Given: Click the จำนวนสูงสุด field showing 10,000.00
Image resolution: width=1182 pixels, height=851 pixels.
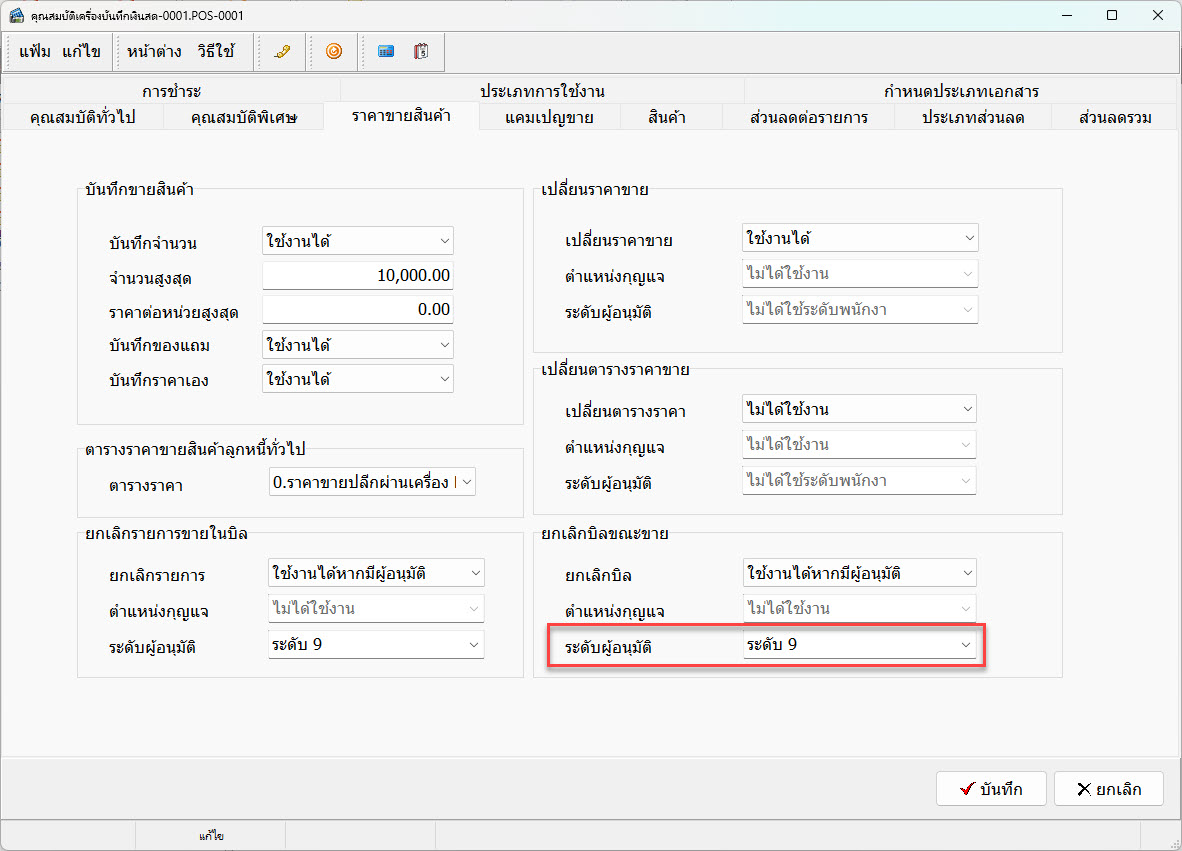Looking at the screenshot, I should coord(357,275).
